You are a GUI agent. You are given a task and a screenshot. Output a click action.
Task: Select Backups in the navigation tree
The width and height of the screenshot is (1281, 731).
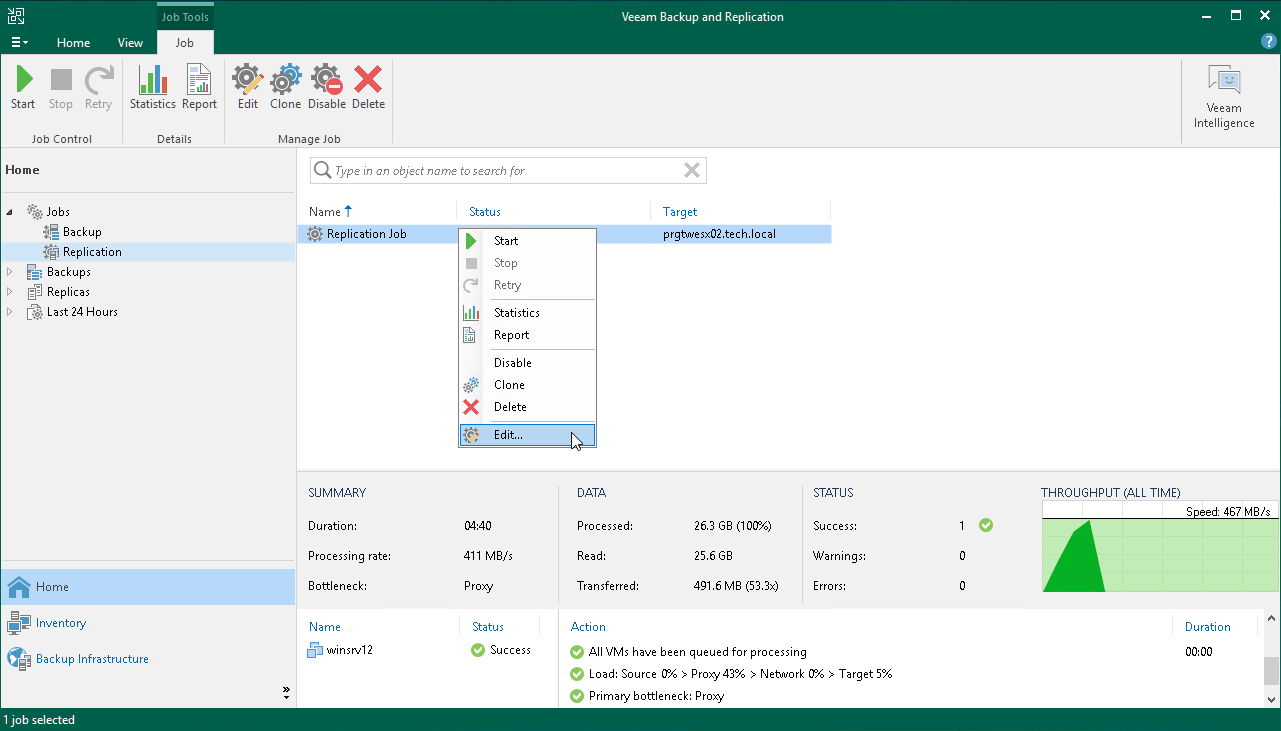click(69, 272)
